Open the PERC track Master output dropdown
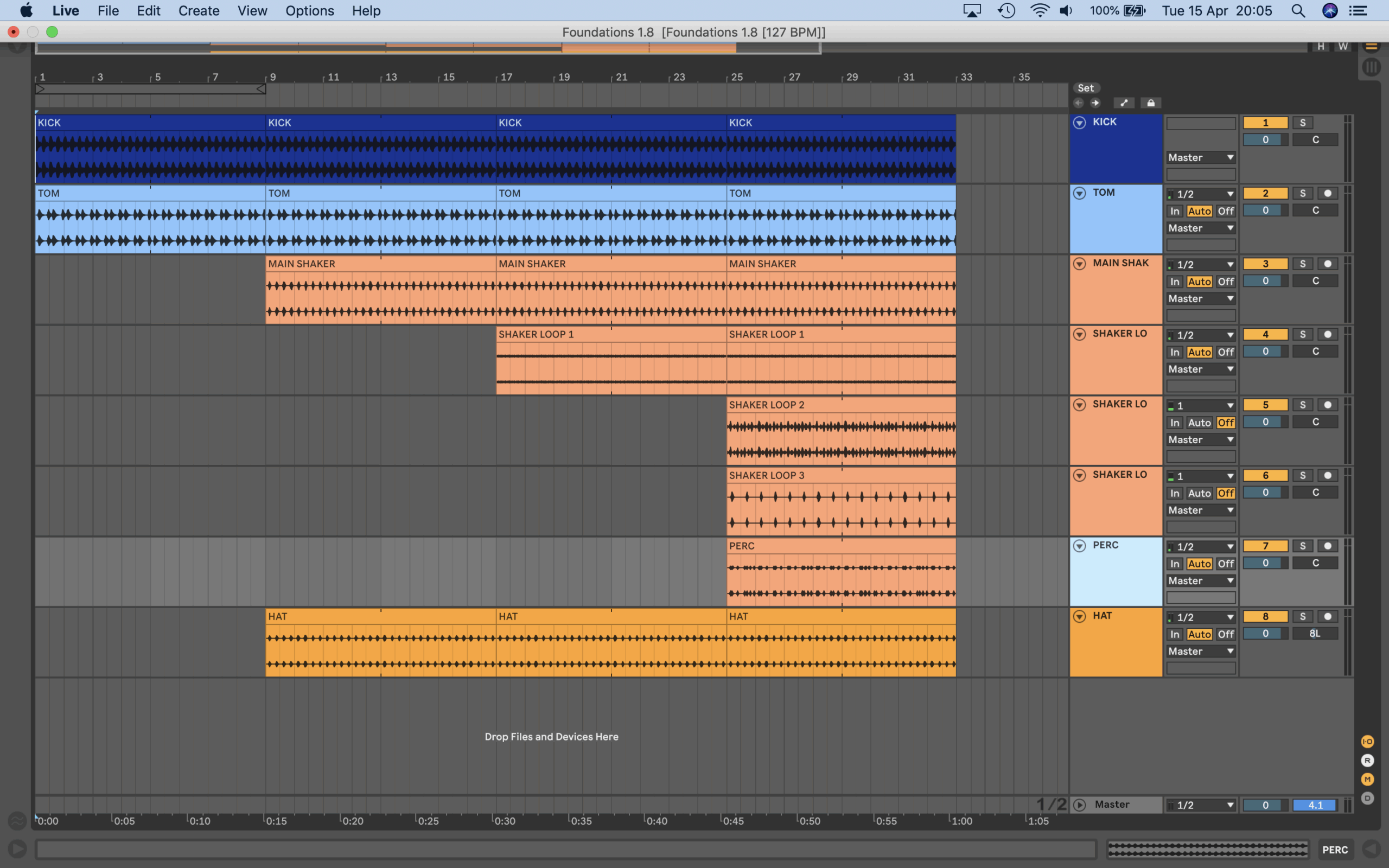 coord(1201,581)
